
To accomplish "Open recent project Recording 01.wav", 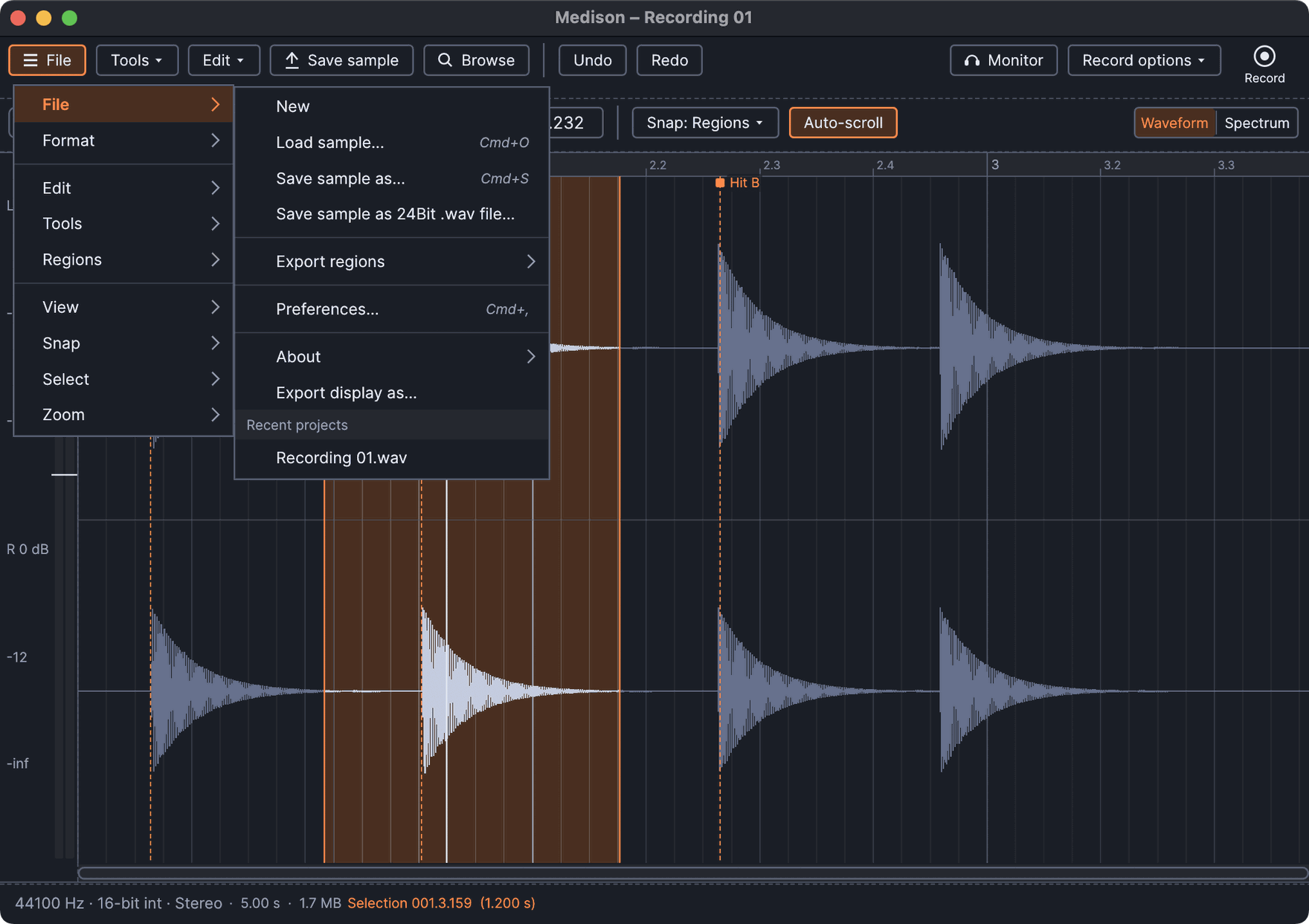I will (392, 458).
